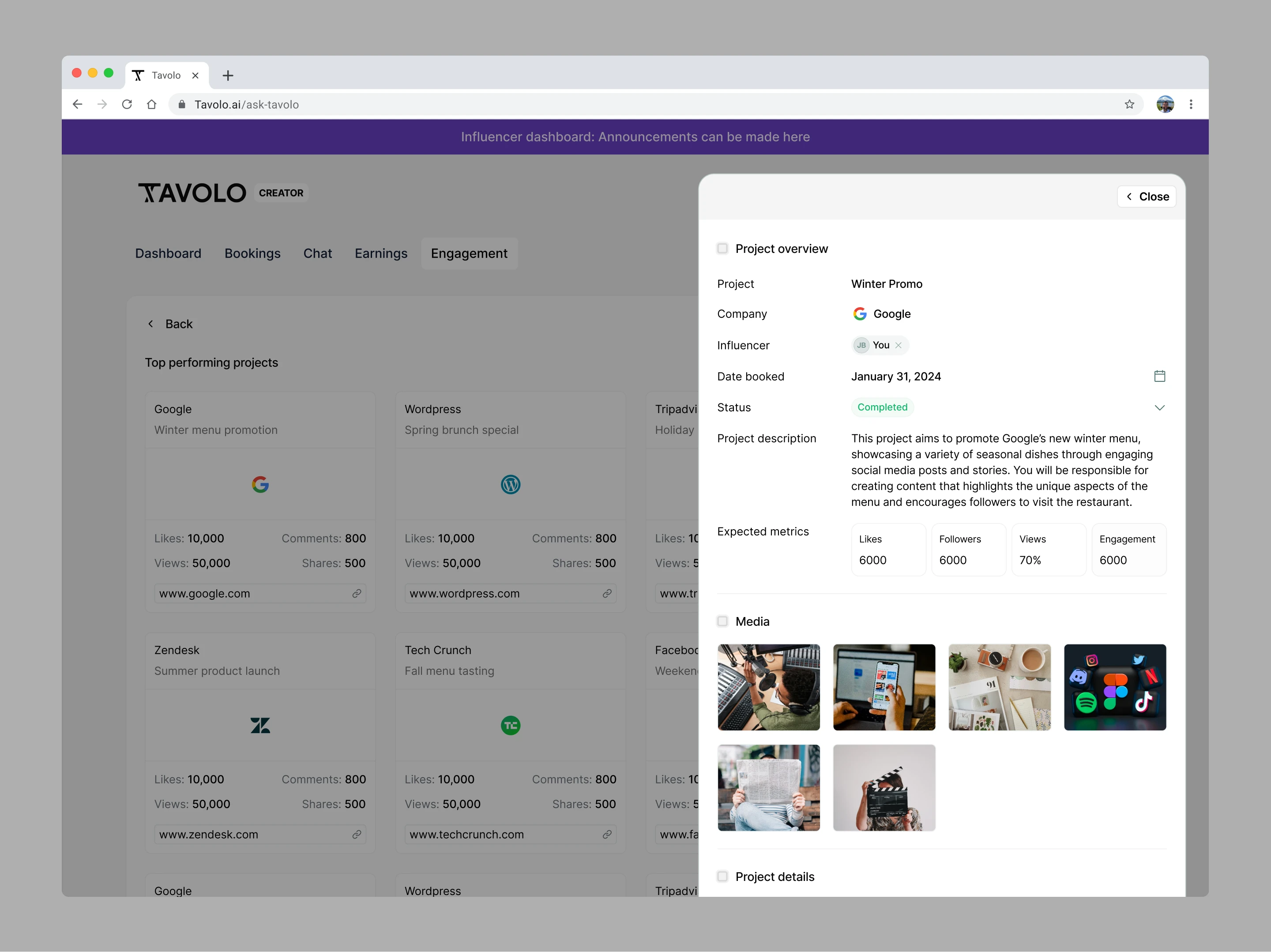This screenshot has width=1271, height=952.
Task: Click the Views 70% metric box
Action: coord(1049,549)
